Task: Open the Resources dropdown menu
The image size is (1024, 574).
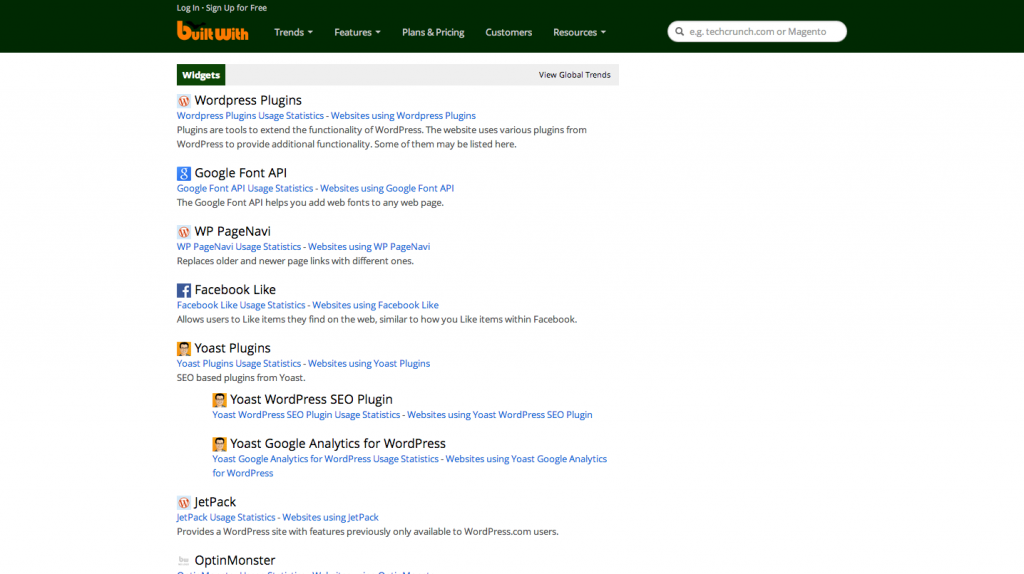Action: (x=579, y=32)
